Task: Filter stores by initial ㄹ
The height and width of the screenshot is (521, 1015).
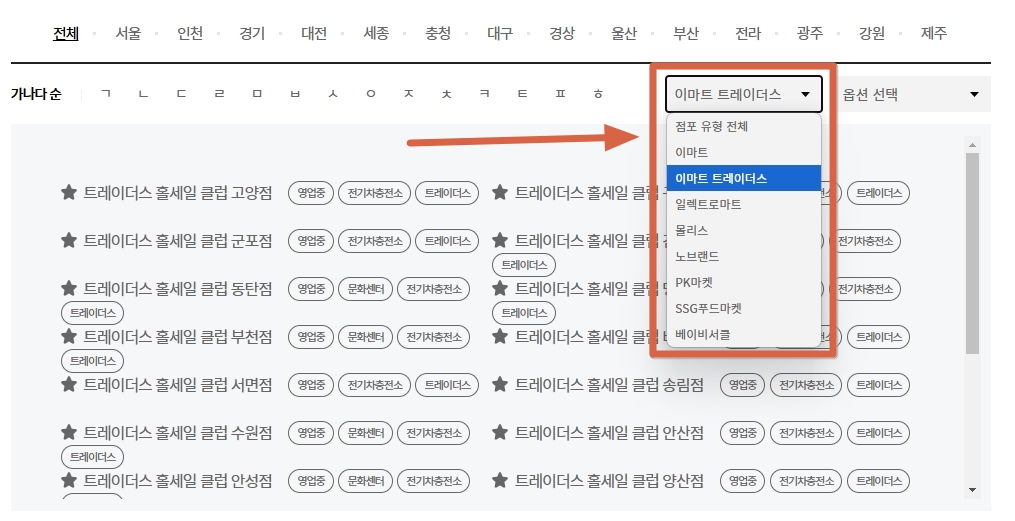Action: click(219, 94)
